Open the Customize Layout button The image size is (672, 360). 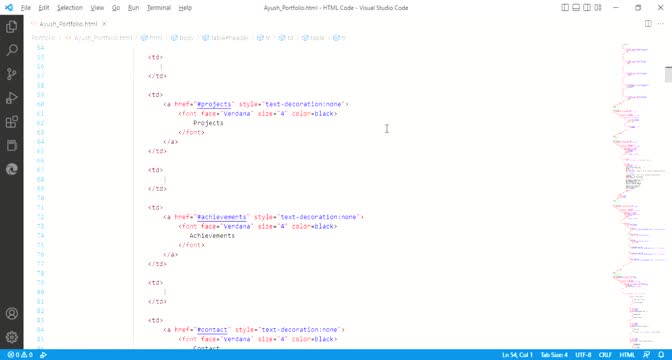[598, 8]
